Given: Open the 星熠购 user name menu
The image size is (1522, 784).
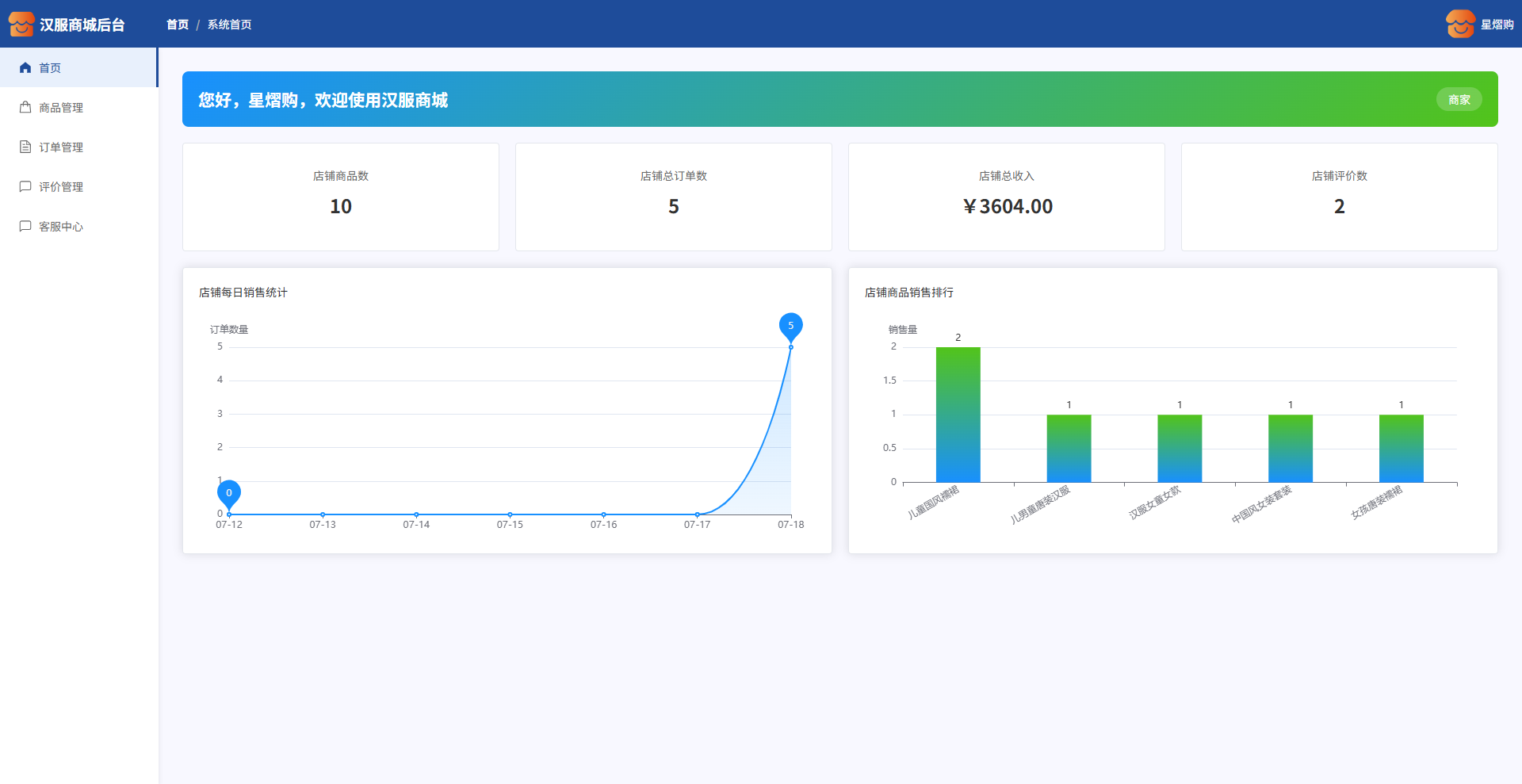Looking at the screenshot, I should pos(1497,25).
